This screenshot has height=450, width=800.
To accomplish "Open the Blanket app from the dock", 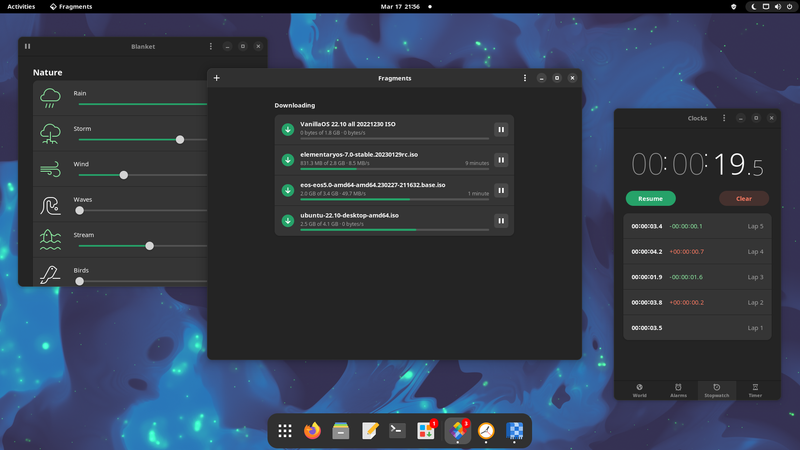I will click(514, 431).
